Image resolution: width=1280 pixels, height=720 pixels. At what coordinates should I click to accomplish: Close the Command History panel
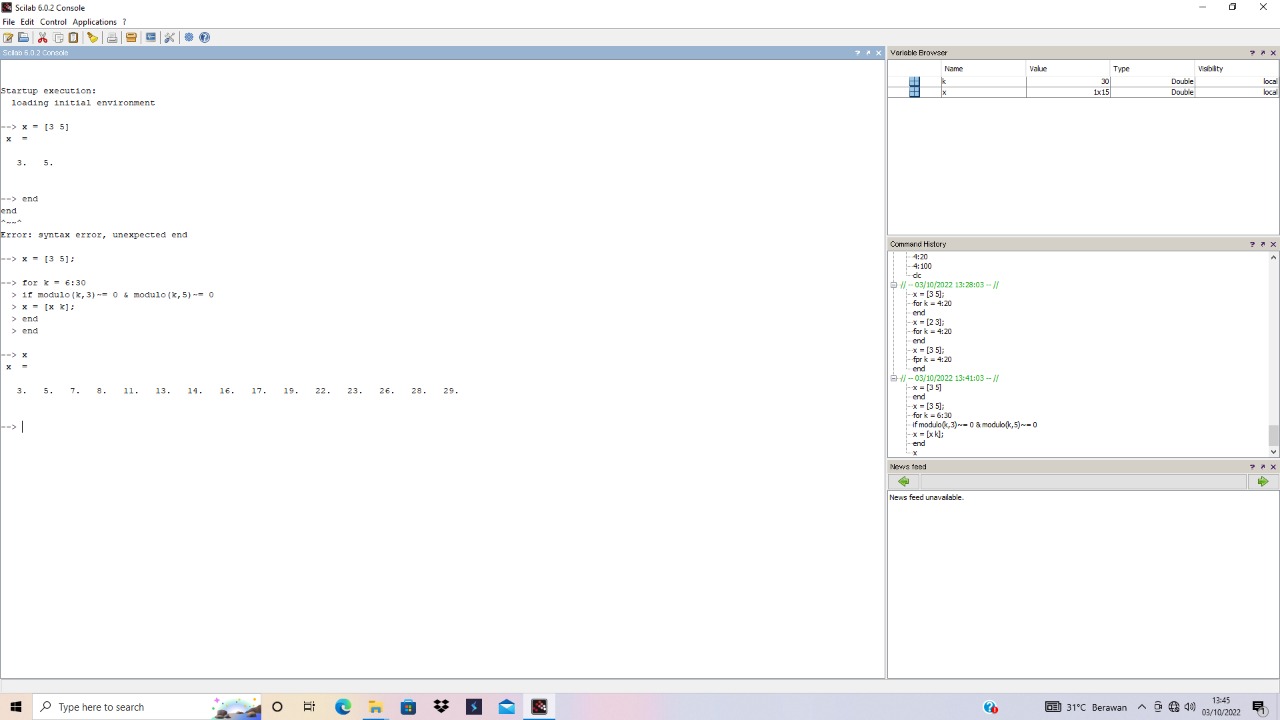(x=1273, y=244)
